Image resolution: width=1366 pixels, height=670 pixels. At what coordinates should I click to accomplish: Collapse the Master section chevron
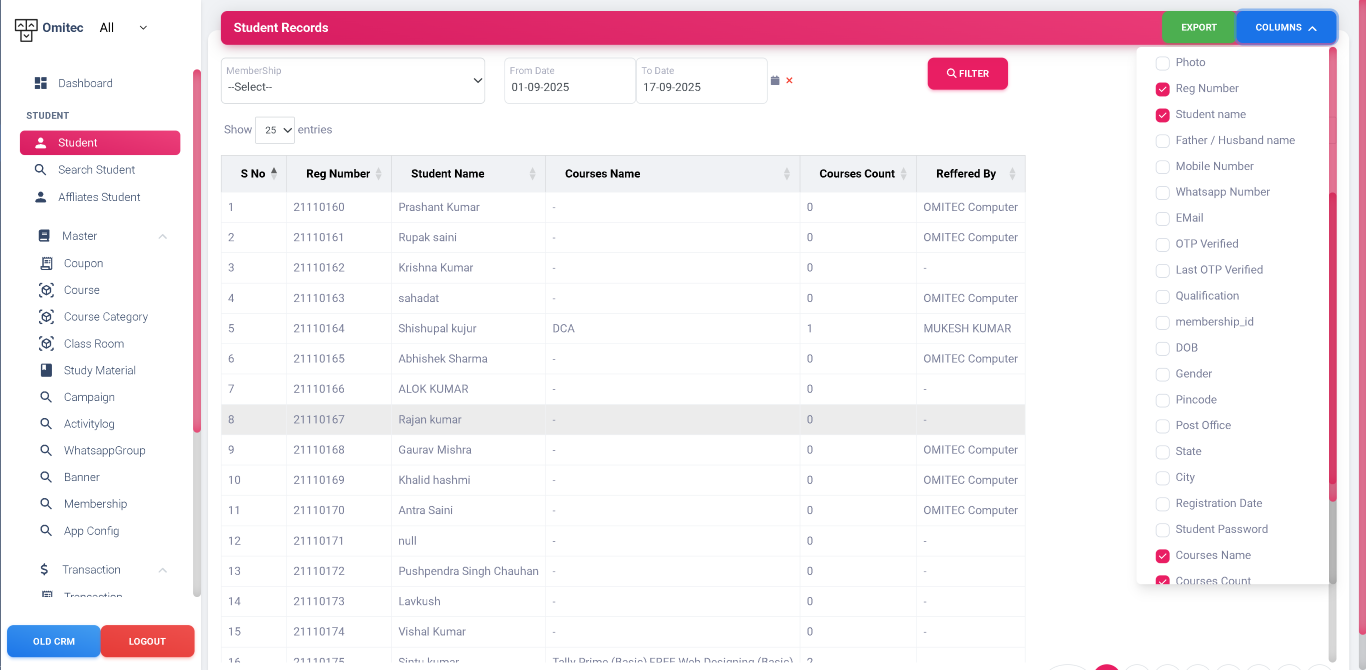(163, 236)
